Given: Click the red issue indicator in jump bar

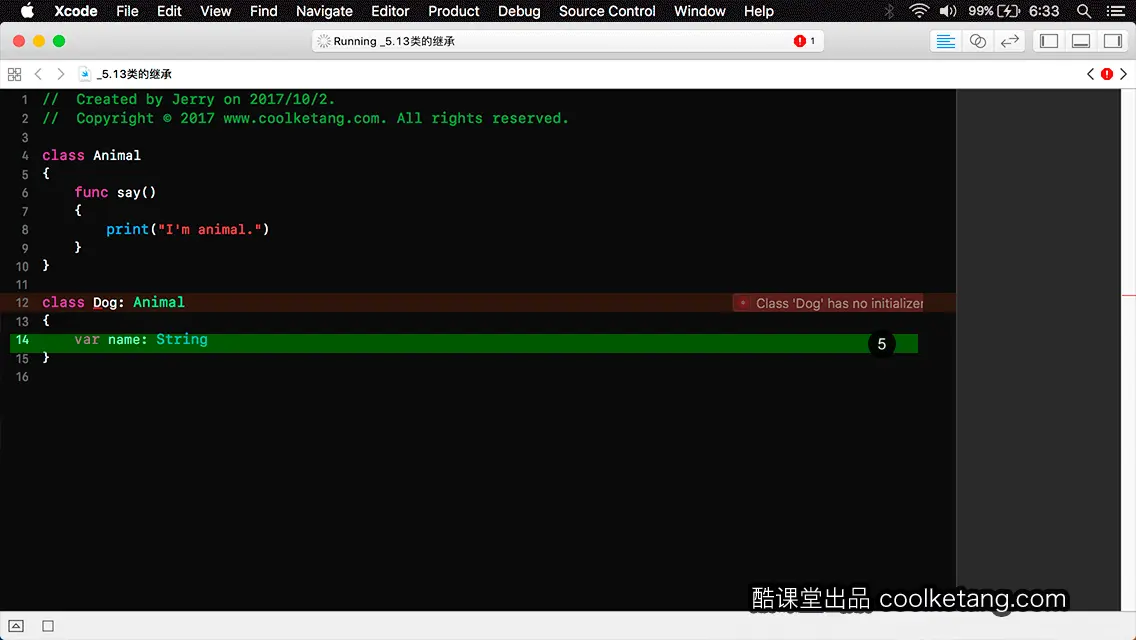Looking at the screenshot, I should (1106, 74).
